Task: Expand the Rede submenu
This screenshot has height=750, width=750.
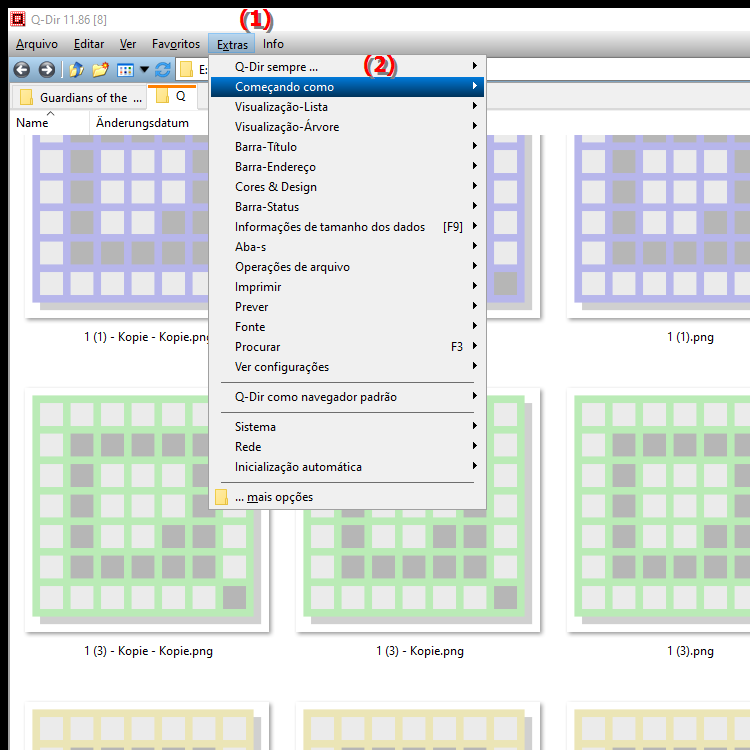Action: pyautogui.click(x=347, y=447)
